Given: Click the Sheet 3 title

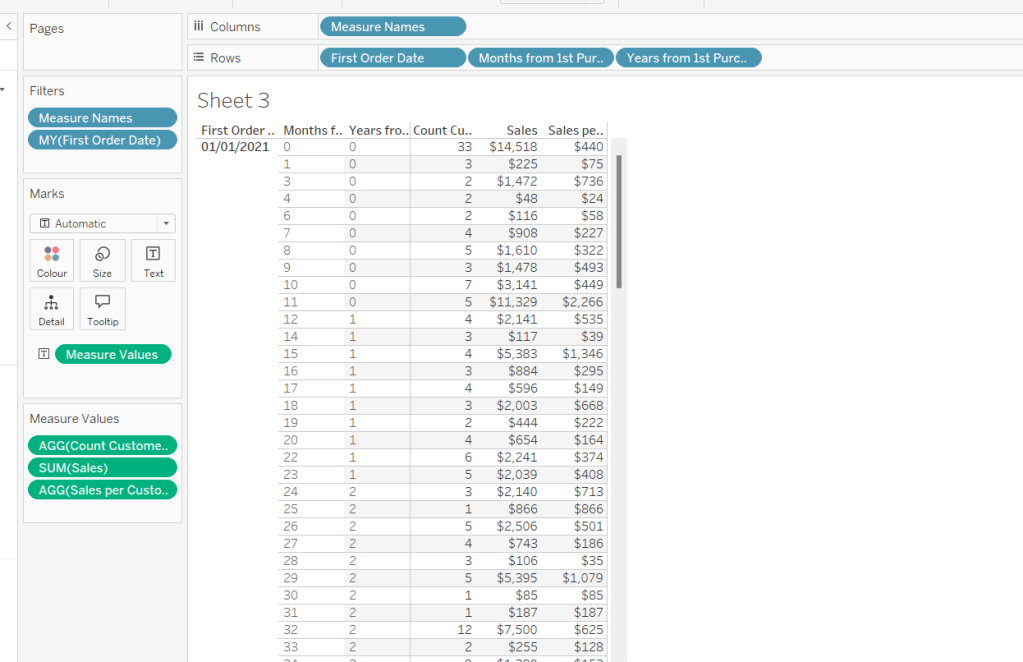Looking at the screenshot, I should point(233,100).
